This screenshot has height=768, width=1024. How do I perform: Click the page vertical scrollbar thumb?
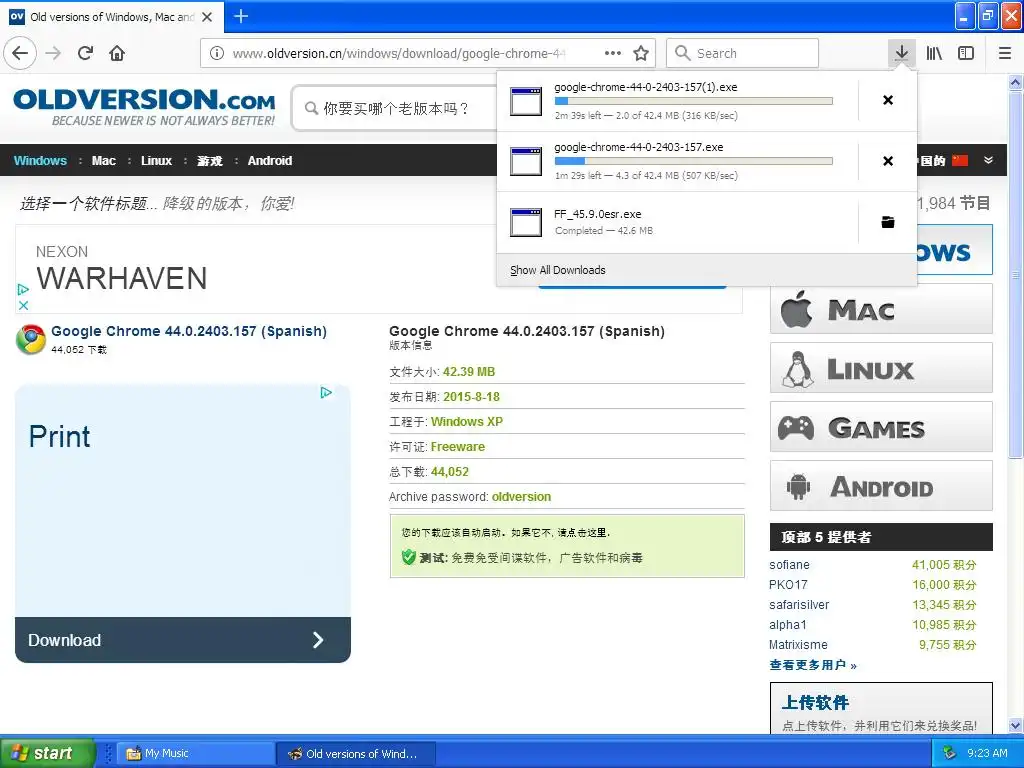tap(1016, 274)
